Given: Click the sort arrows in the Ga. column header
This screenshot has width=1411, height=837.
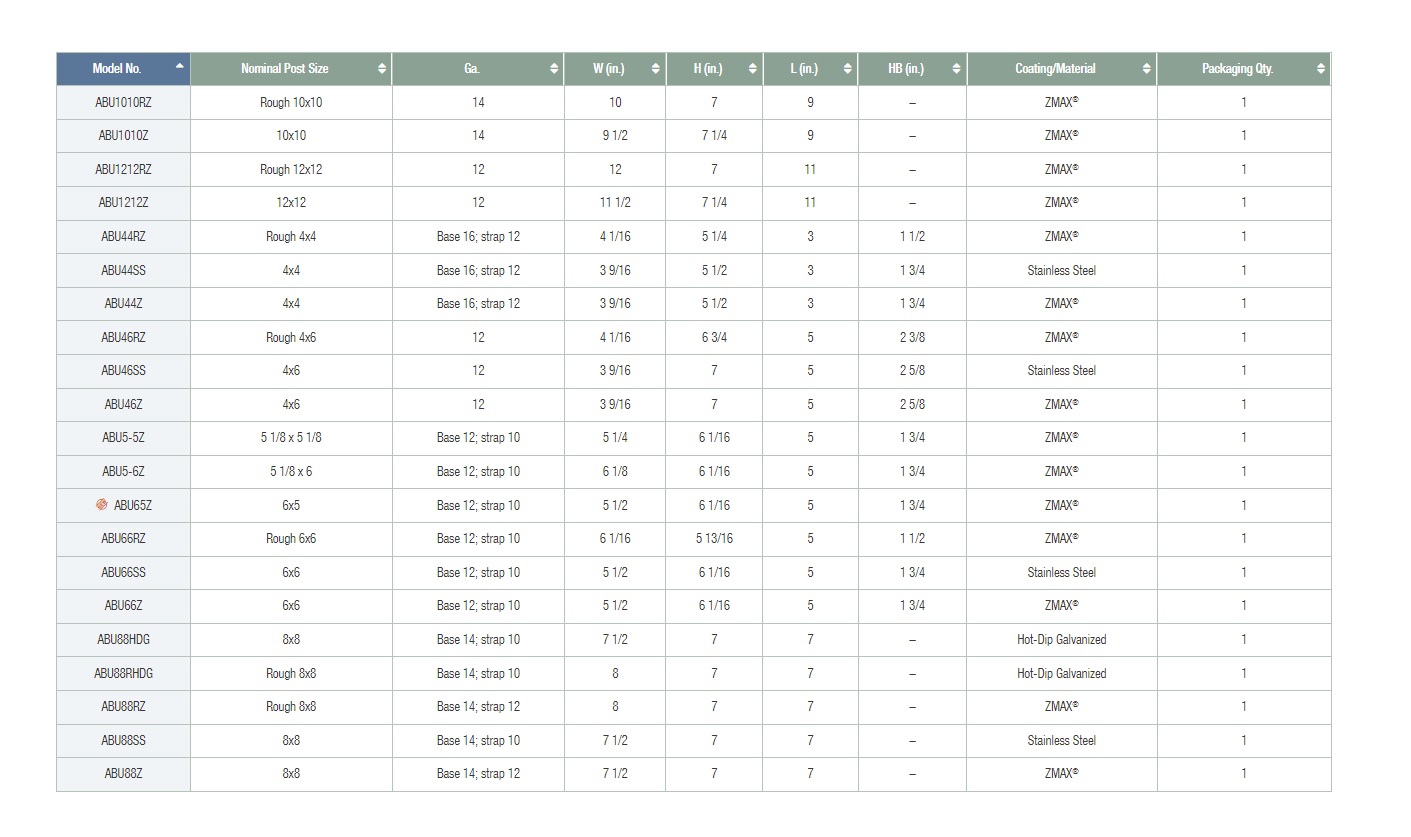Looking at the screenshot, I should pyautogui.click(x=554, y=69).
